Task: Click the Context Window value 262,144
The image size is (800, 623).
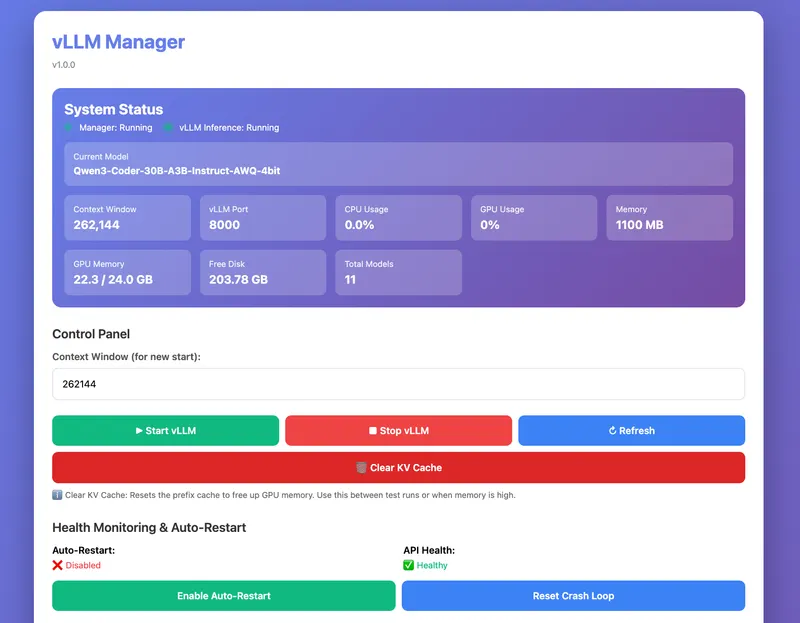Action: click(96, 225)
